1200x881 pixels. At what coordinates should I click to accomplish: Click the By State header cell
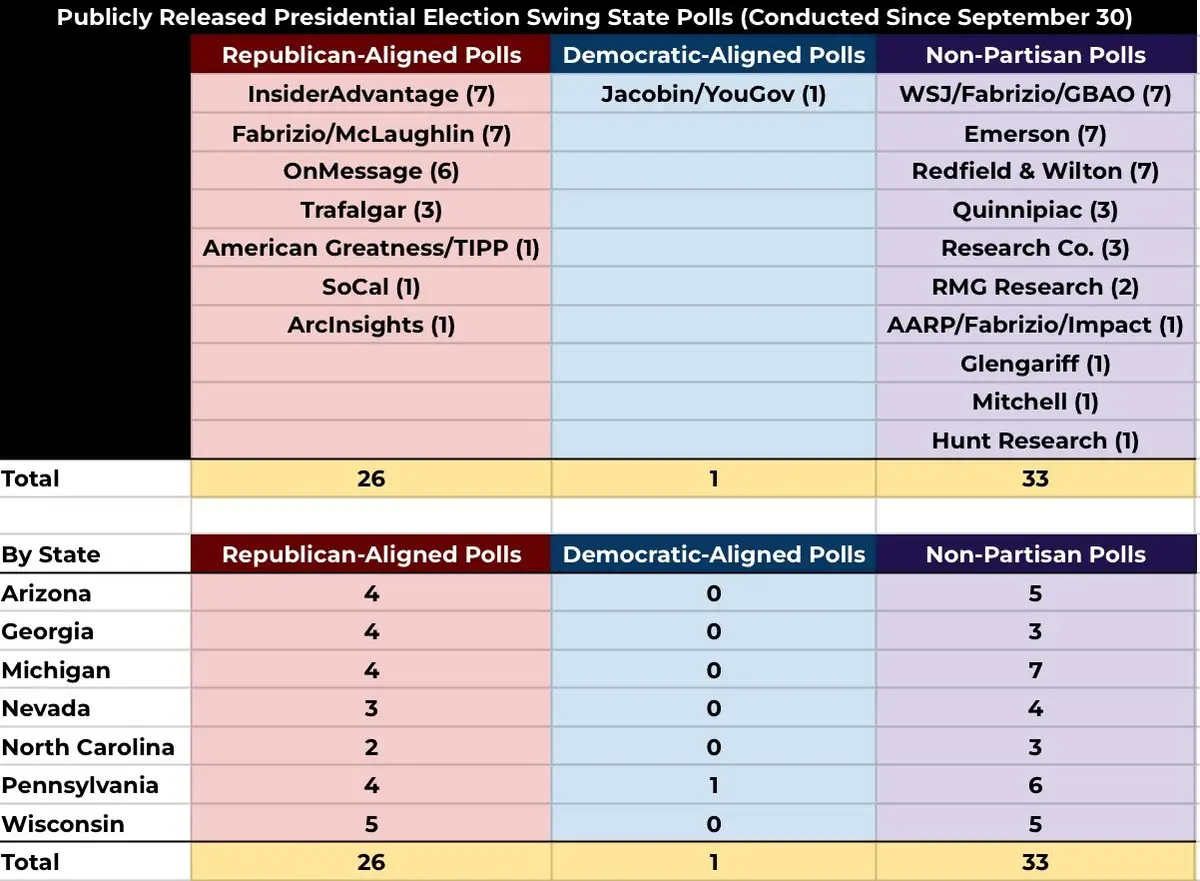51,555
